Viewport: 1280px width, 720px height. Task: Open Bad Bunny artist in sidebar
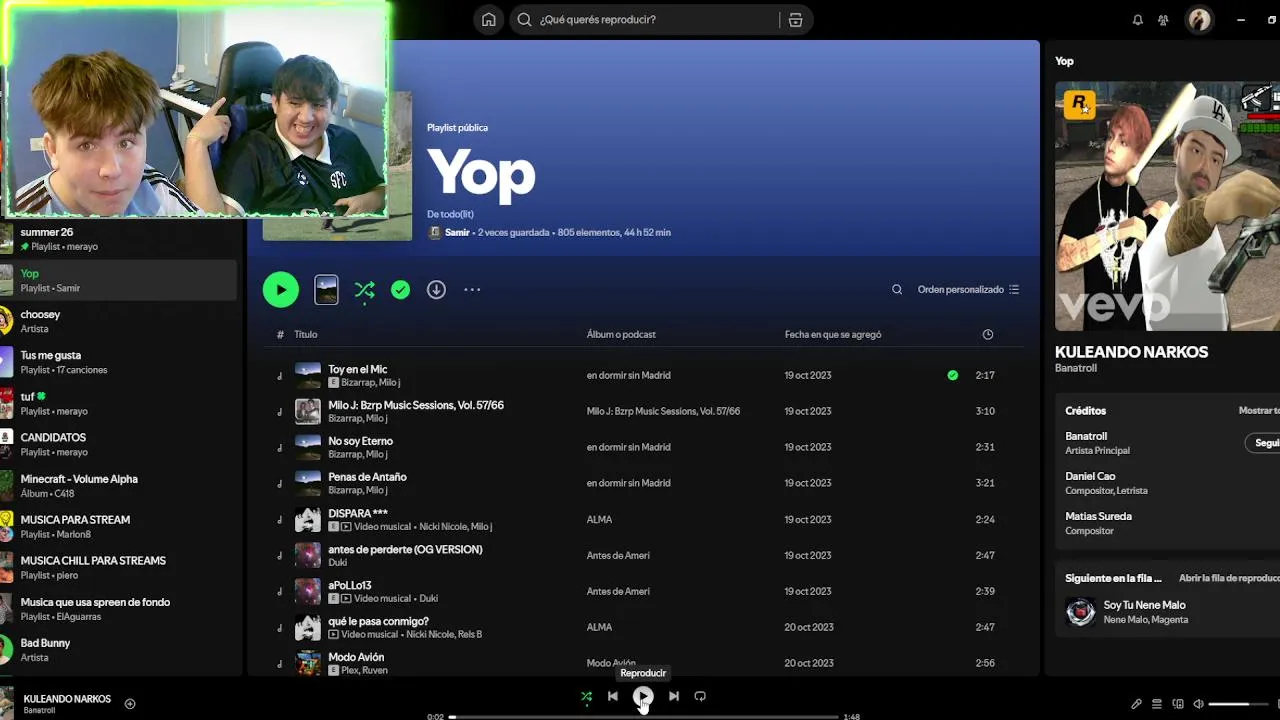(x=119, y=650)
